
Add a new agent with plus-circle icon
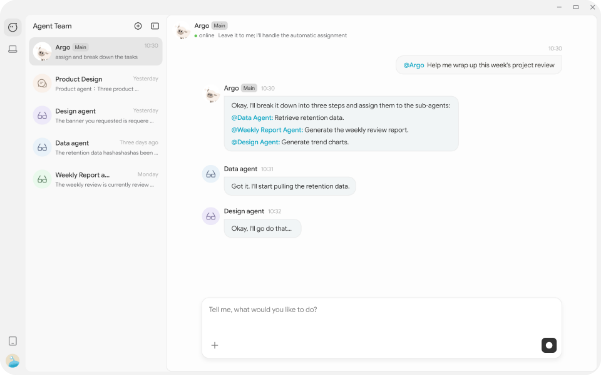coord(138,26)
